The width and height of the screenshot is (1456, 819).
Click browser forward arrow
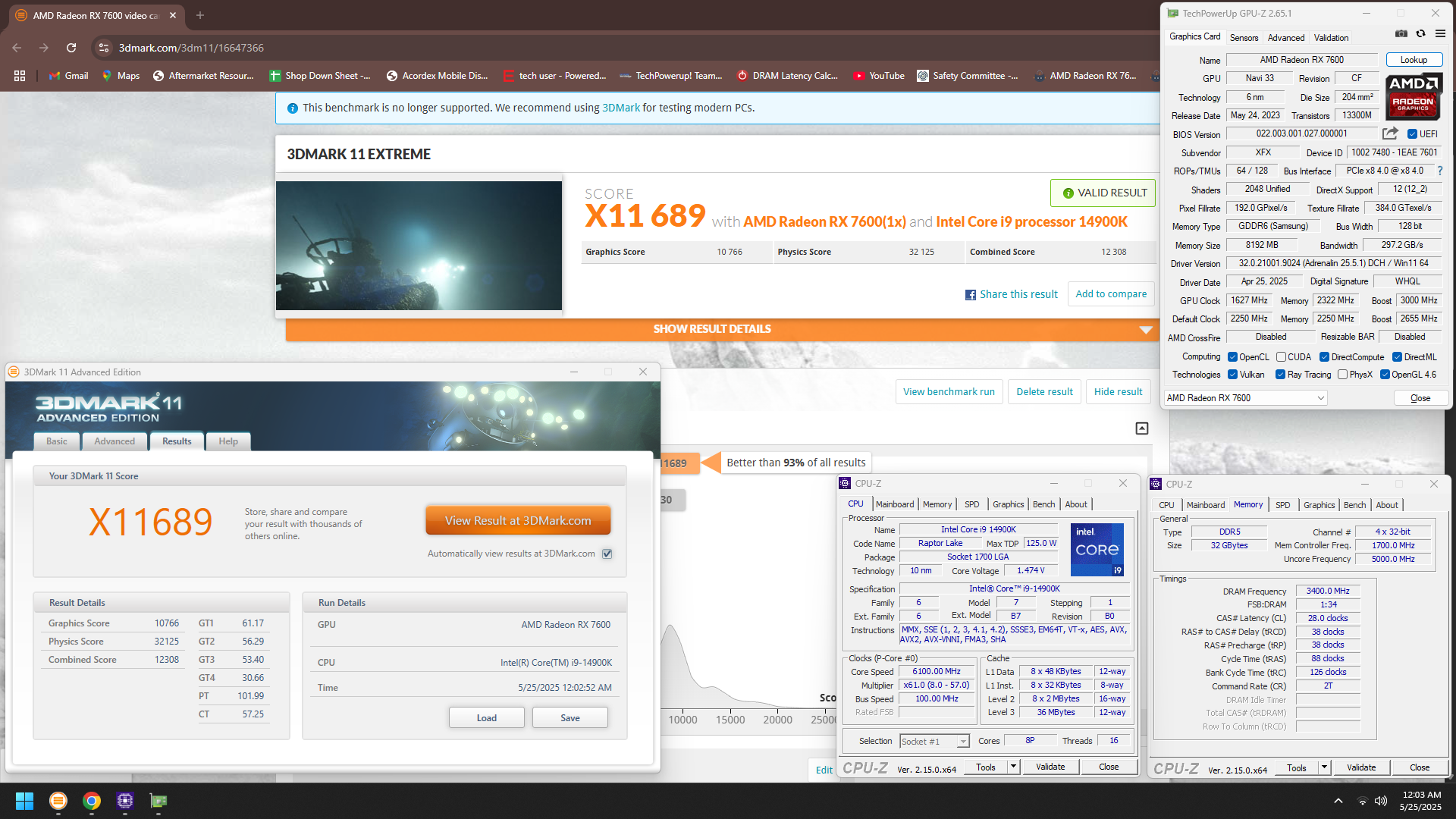coord(44,48)
